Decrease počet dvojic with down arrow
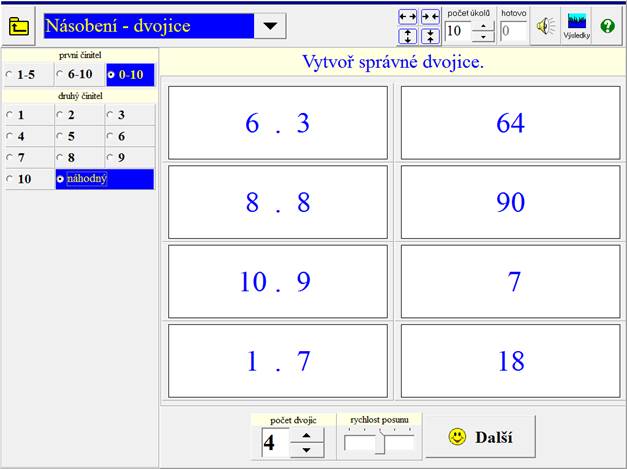627x469 pixels. point(307,450)
